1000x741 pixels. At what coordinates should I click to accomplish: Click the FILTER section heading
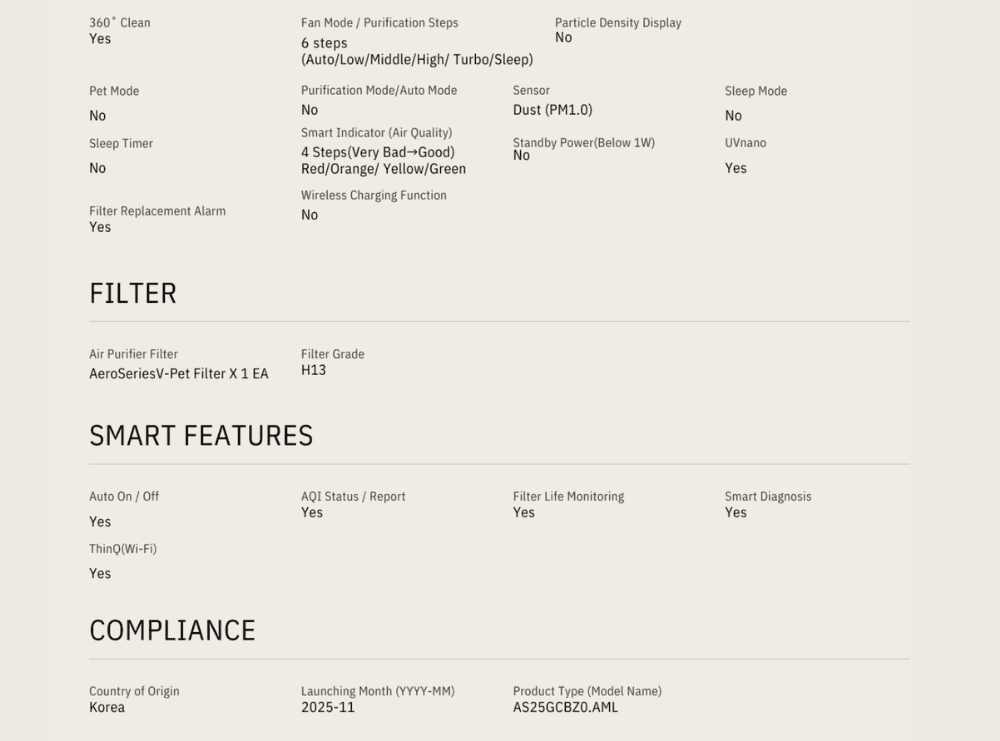click(133, 293)
